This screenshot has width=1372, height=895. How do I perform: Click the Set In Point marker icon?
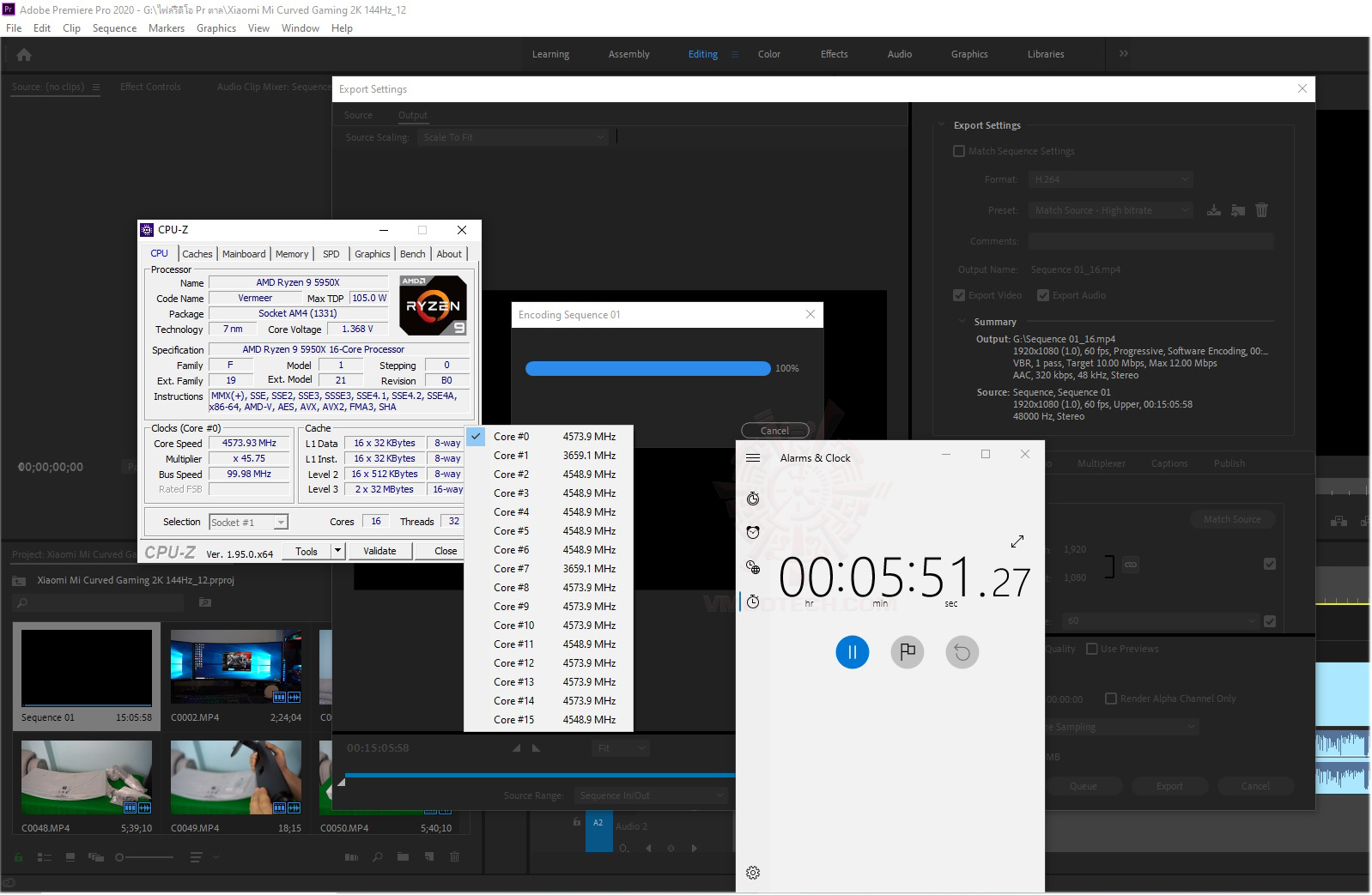tap(517, 748)
